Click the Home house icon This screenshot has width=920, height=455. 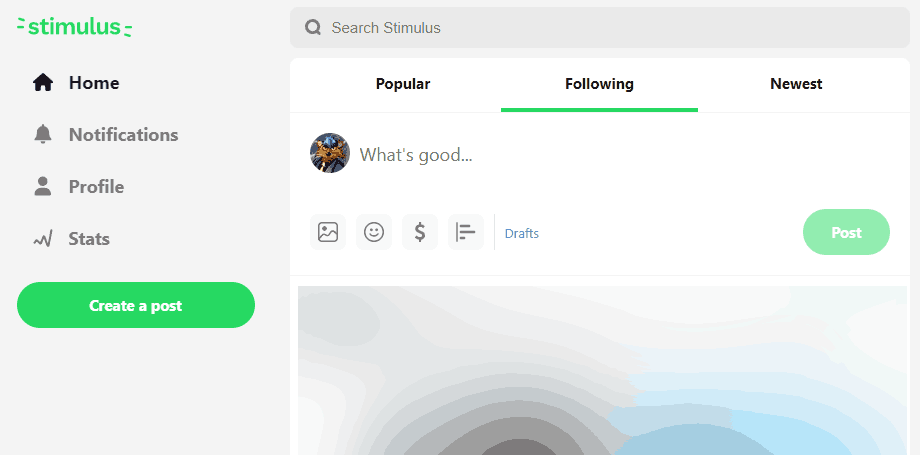(x=43, y=83)
